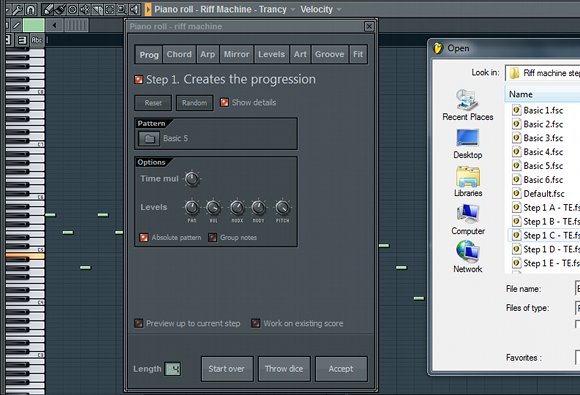Click the PAN levels knob
This screenshot has height=395, width=580.
tap(192, 208)
